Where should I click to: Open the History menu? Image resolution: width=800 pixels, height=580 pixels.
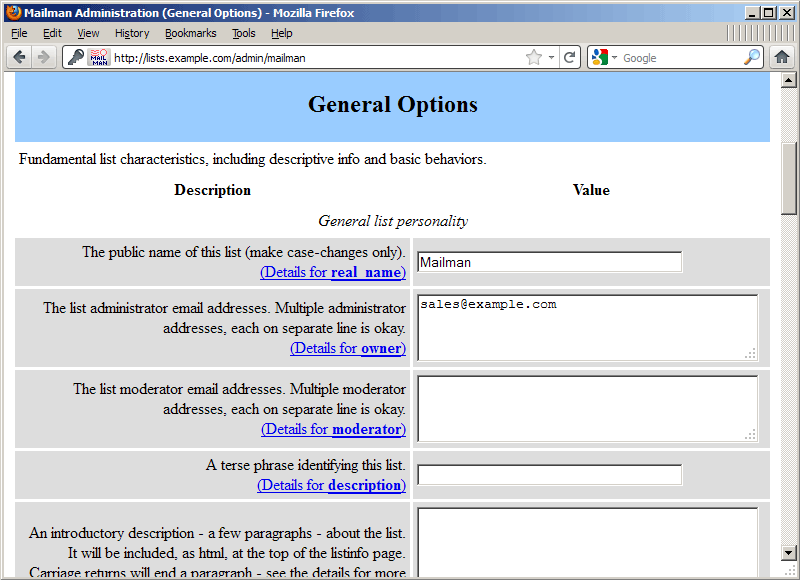132,33
